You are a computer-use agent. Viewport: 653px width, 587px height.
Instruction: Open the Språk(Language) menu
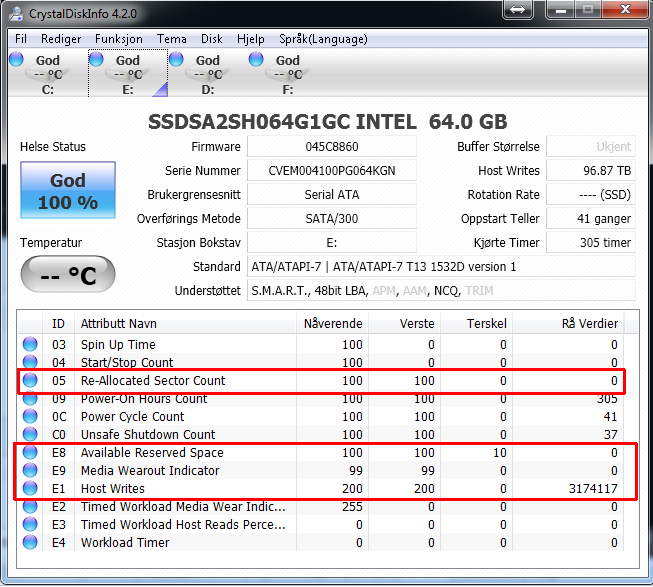[x=323, y=39]
